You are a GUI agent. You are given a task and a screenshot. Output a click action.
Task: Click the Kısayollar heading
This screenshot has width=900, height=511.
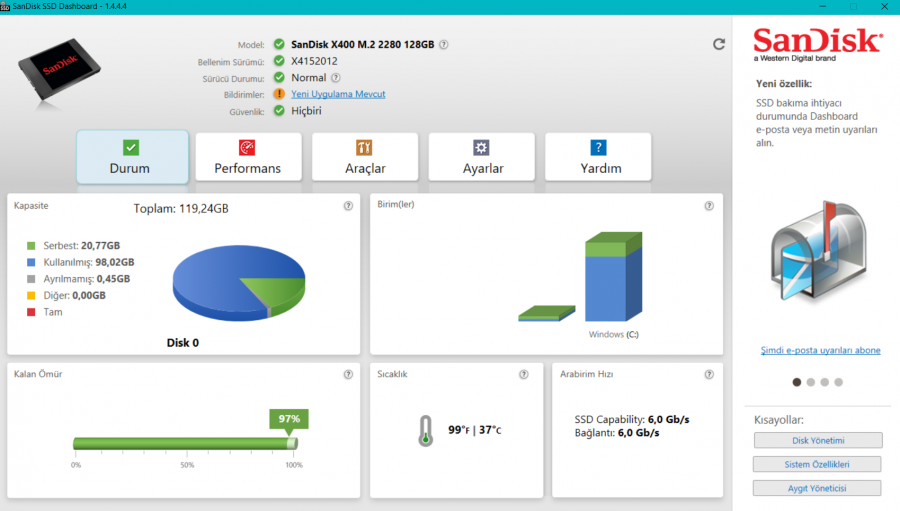pyautogui.click(x=779, y=420)
